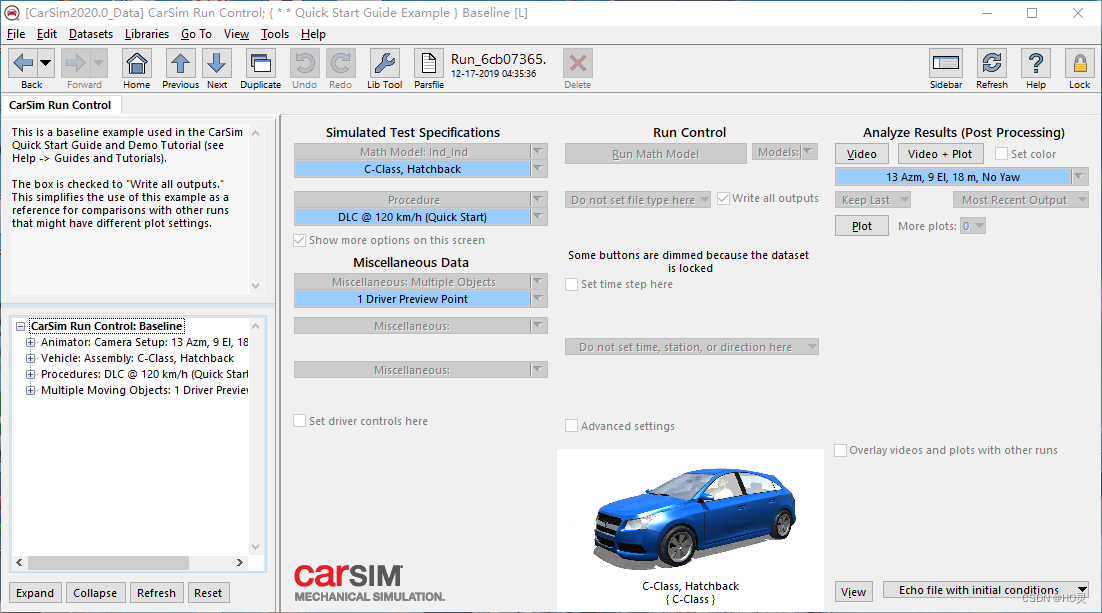Open More plots count dropdown
This screenshot has height=613, width=1102.
pos(973,226)
